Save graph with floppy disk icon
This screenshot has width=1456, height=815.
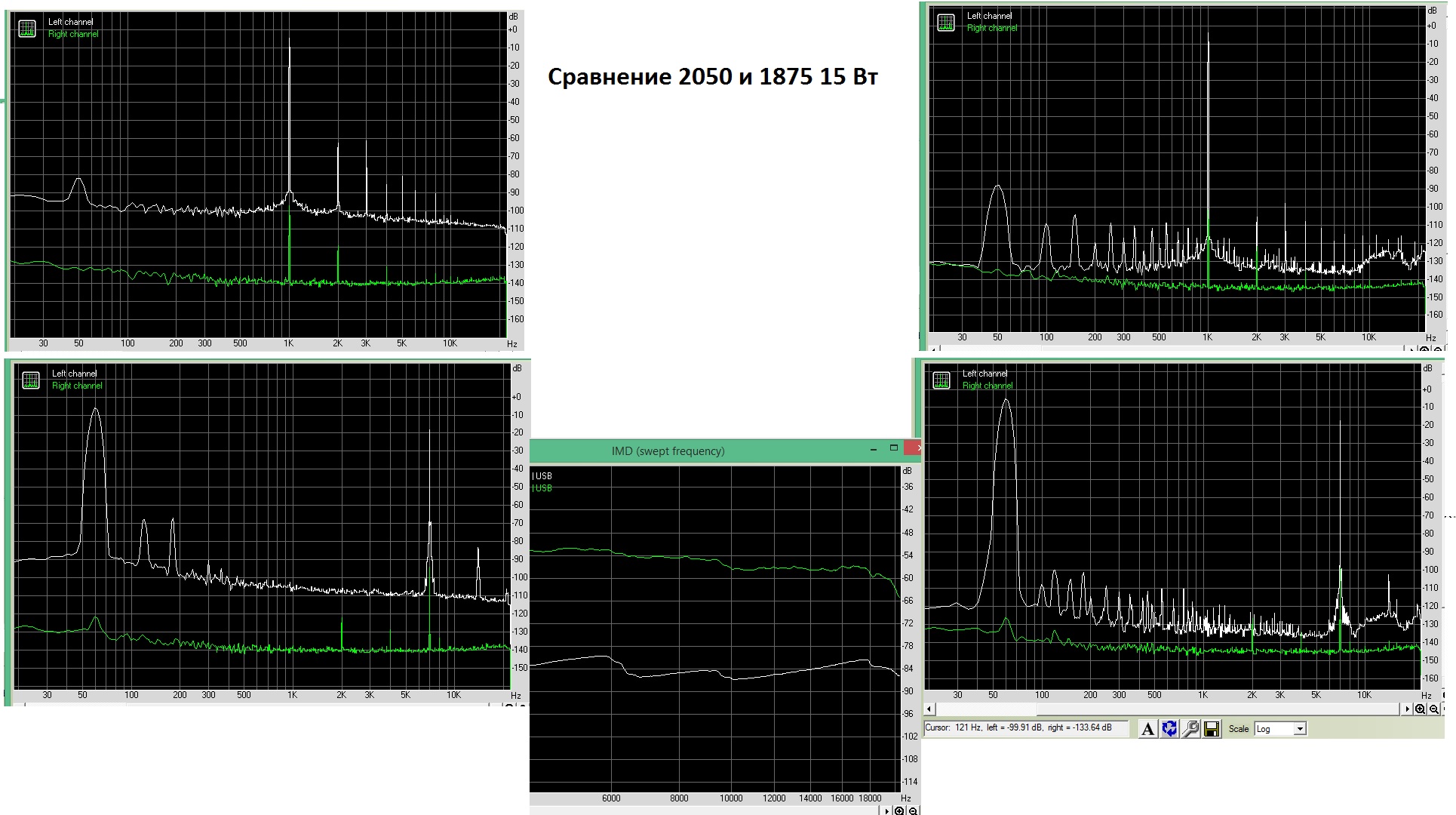coord(1212,729)
